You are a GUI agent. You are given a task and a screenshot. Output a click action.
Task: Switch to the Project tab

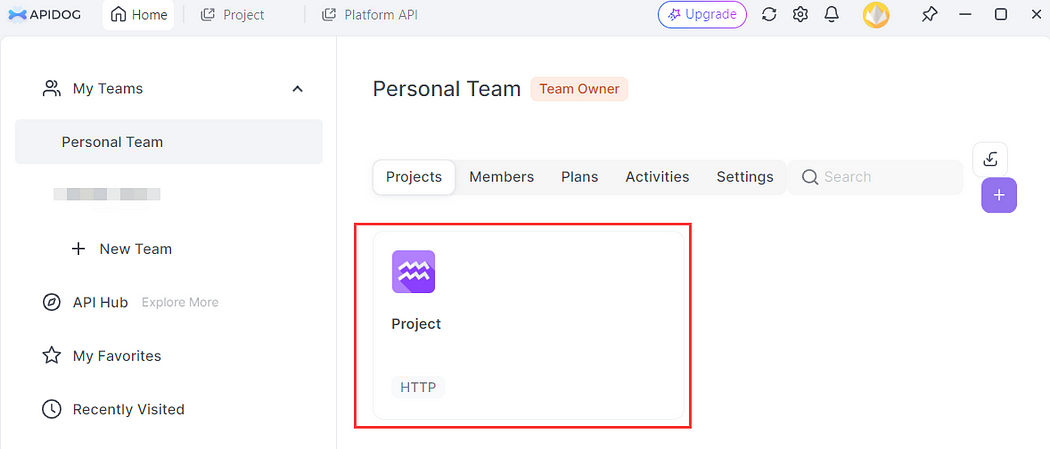click(x=232, y=15)
